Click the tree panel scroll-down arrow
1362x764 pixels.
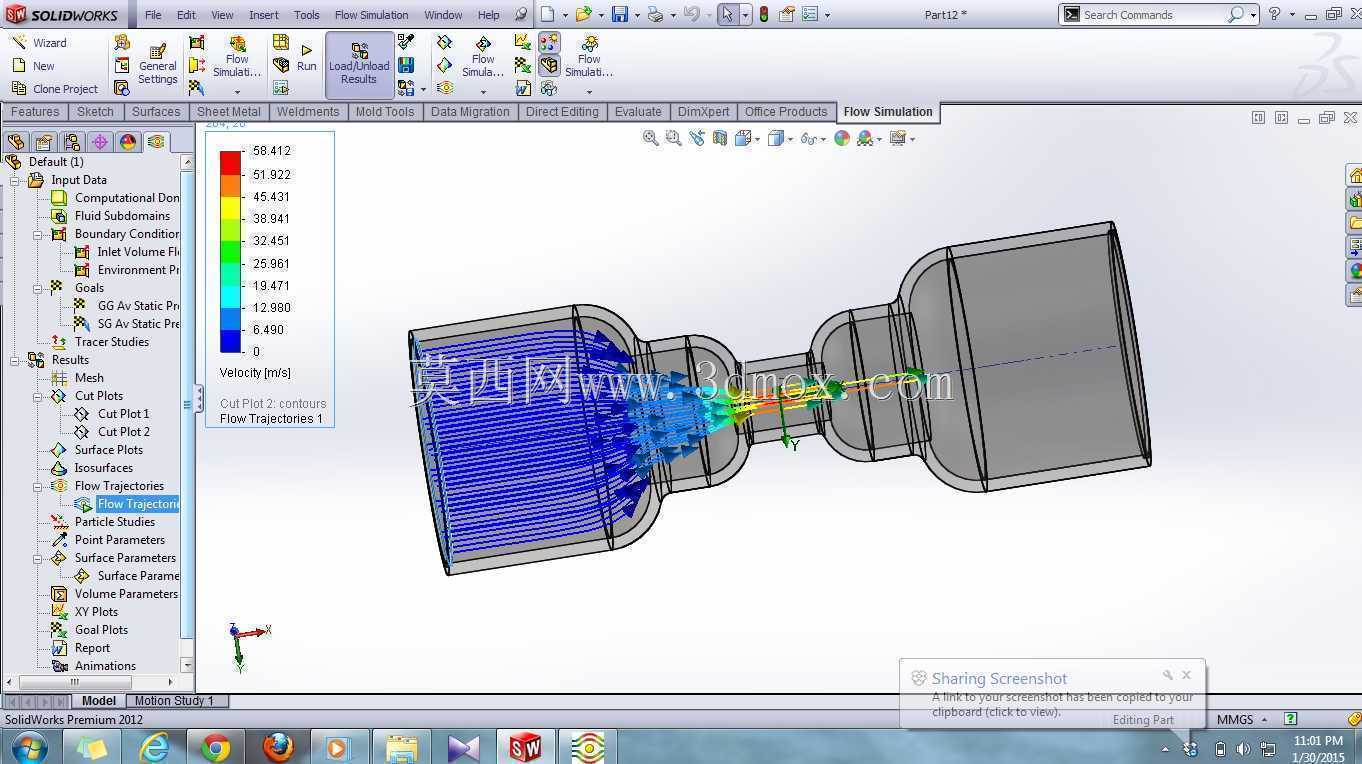click(x=187, y=665)
